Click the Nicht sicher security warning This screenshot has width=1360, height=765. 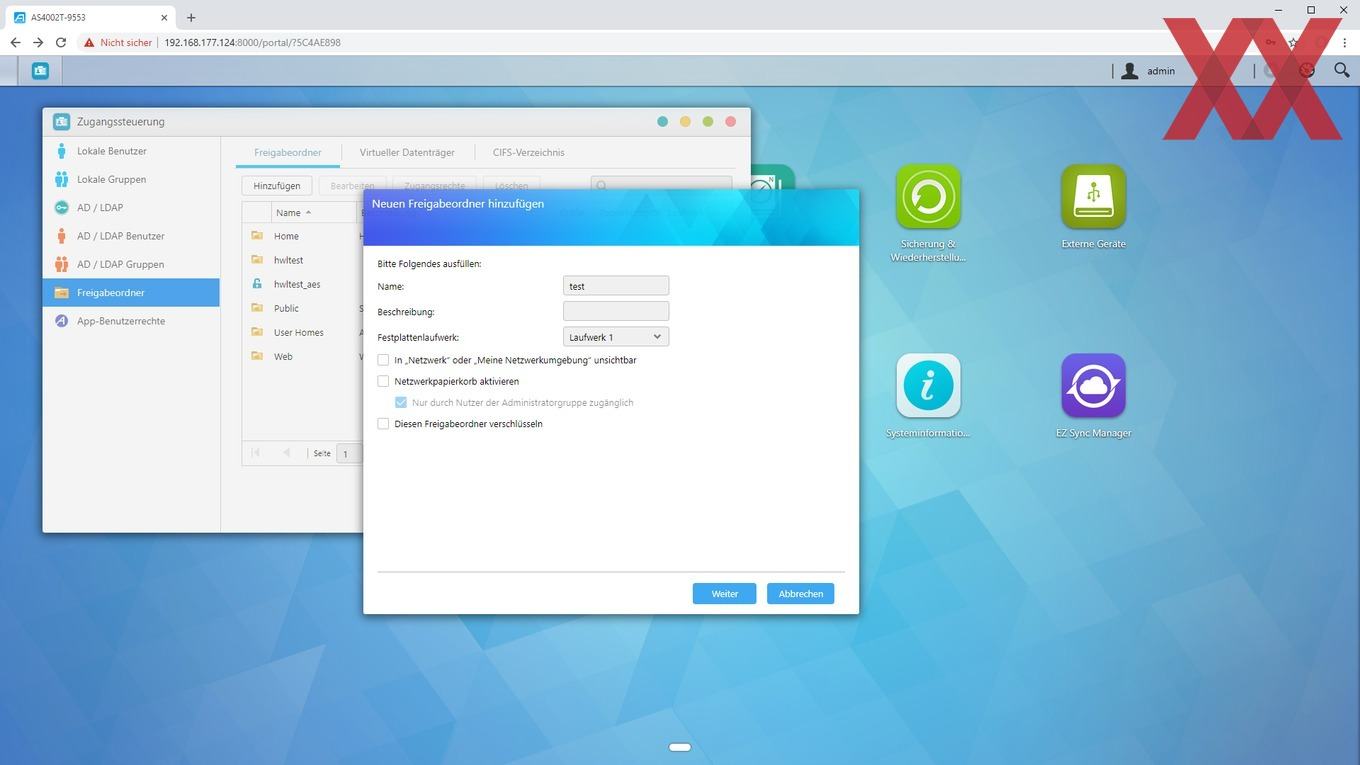[x=117, y=43]
